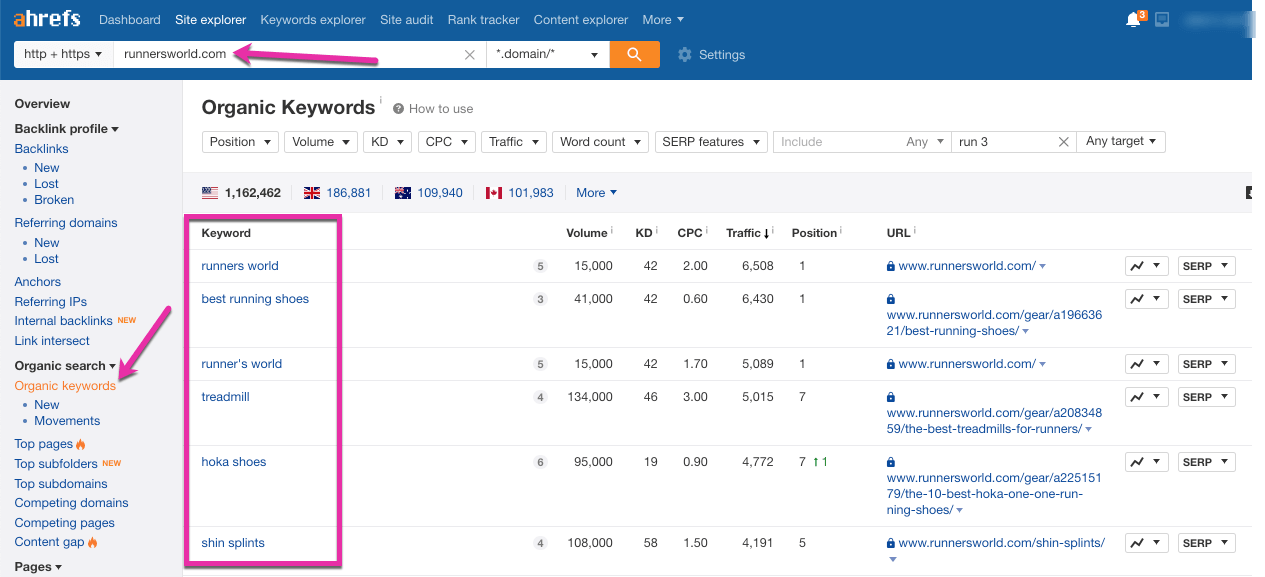Image resolution: width=1265 pixels, height=577 pixels.
Task: Expand the More countries dropdown
Action: tap(597, 193)
